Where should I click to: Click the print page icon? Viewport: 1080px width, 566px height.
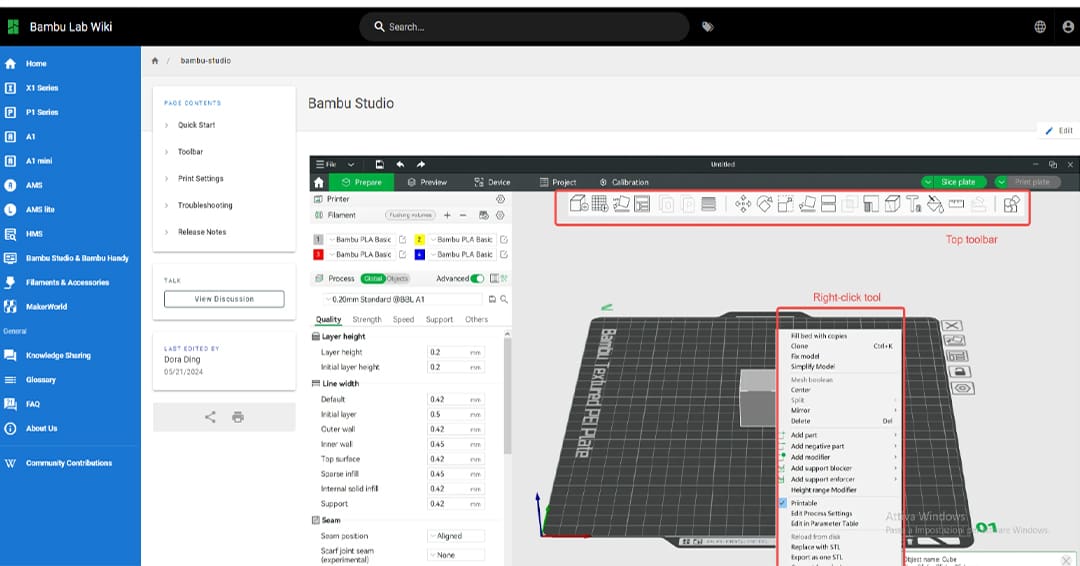point(238,417)
